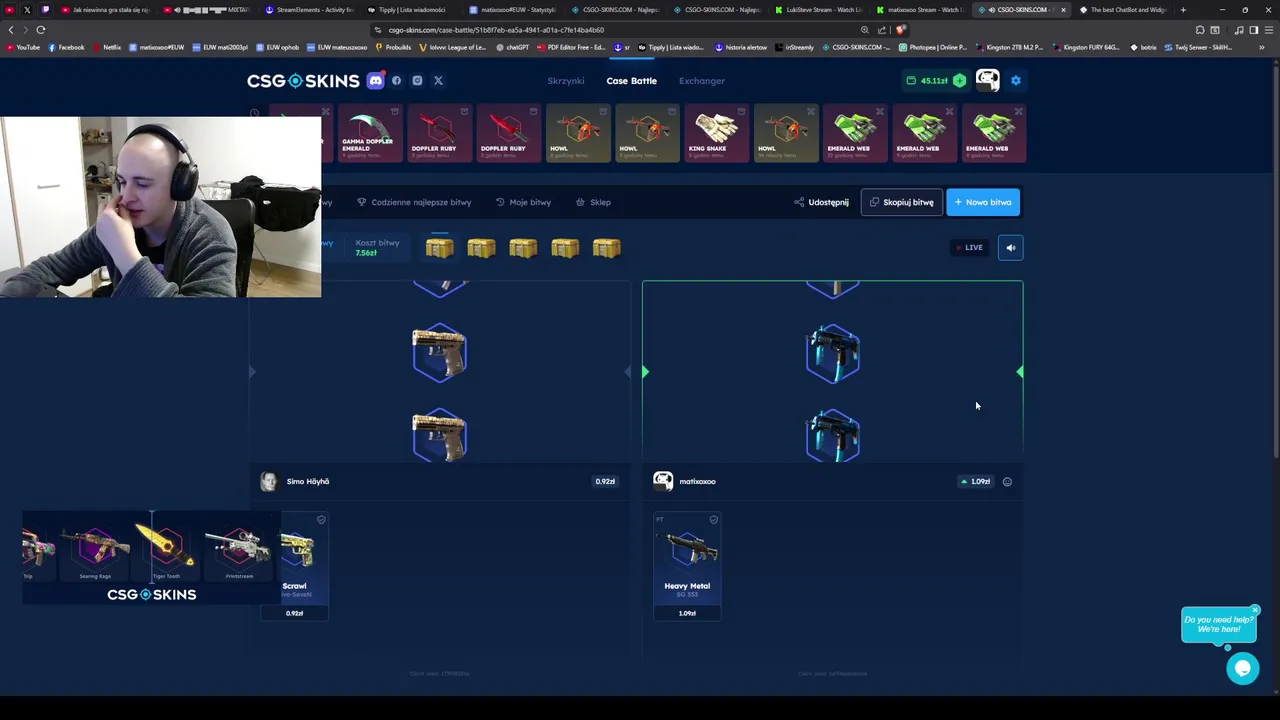Open Moje bitwy
The height and width of the screenshot is (720, 1280).
click(x=523, y=202)
